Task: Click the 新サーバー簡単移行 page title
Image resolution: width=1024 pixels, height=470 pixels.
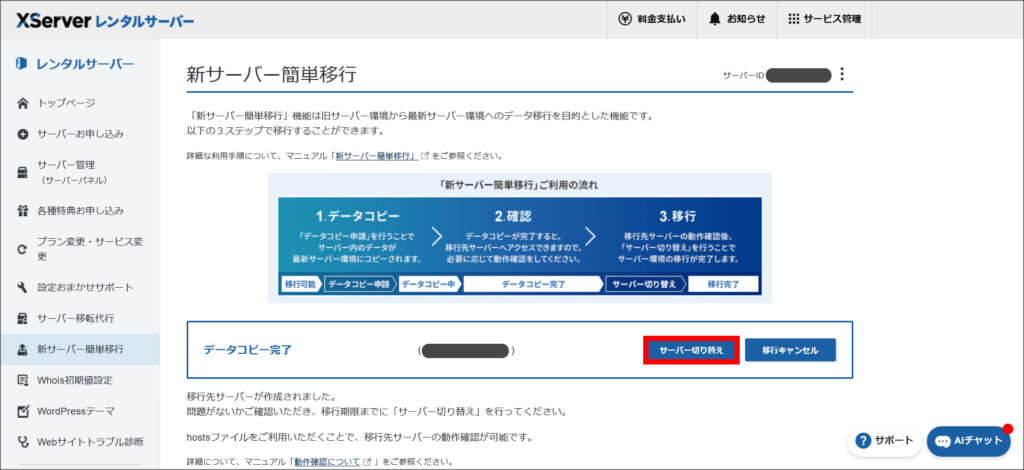Action: [x=272, y=74]
